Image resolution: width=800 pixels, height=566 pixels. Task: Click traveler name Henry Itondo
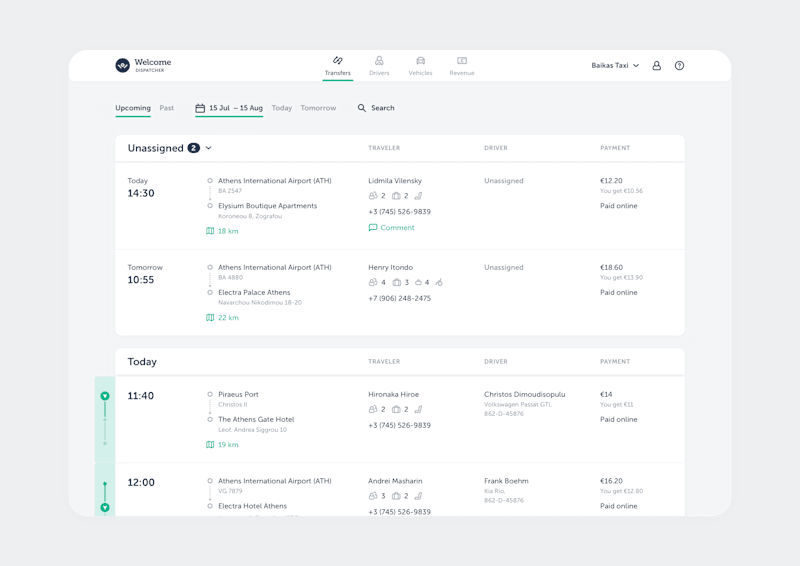tap(390, 267)
